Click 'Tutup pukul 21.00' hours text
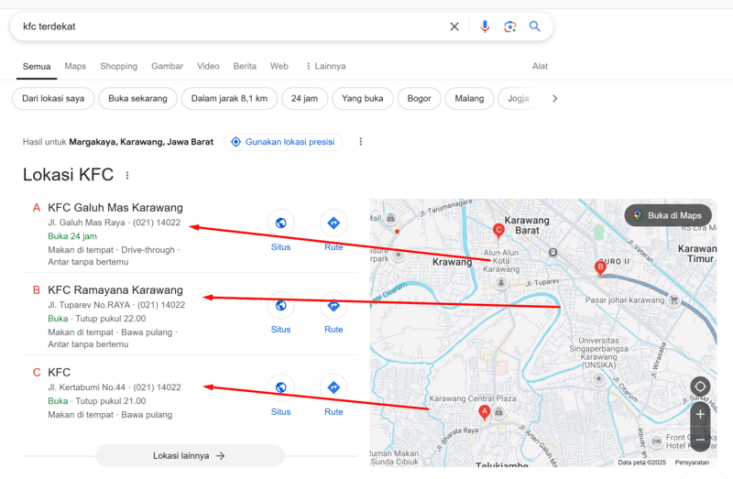 [111, 401]
